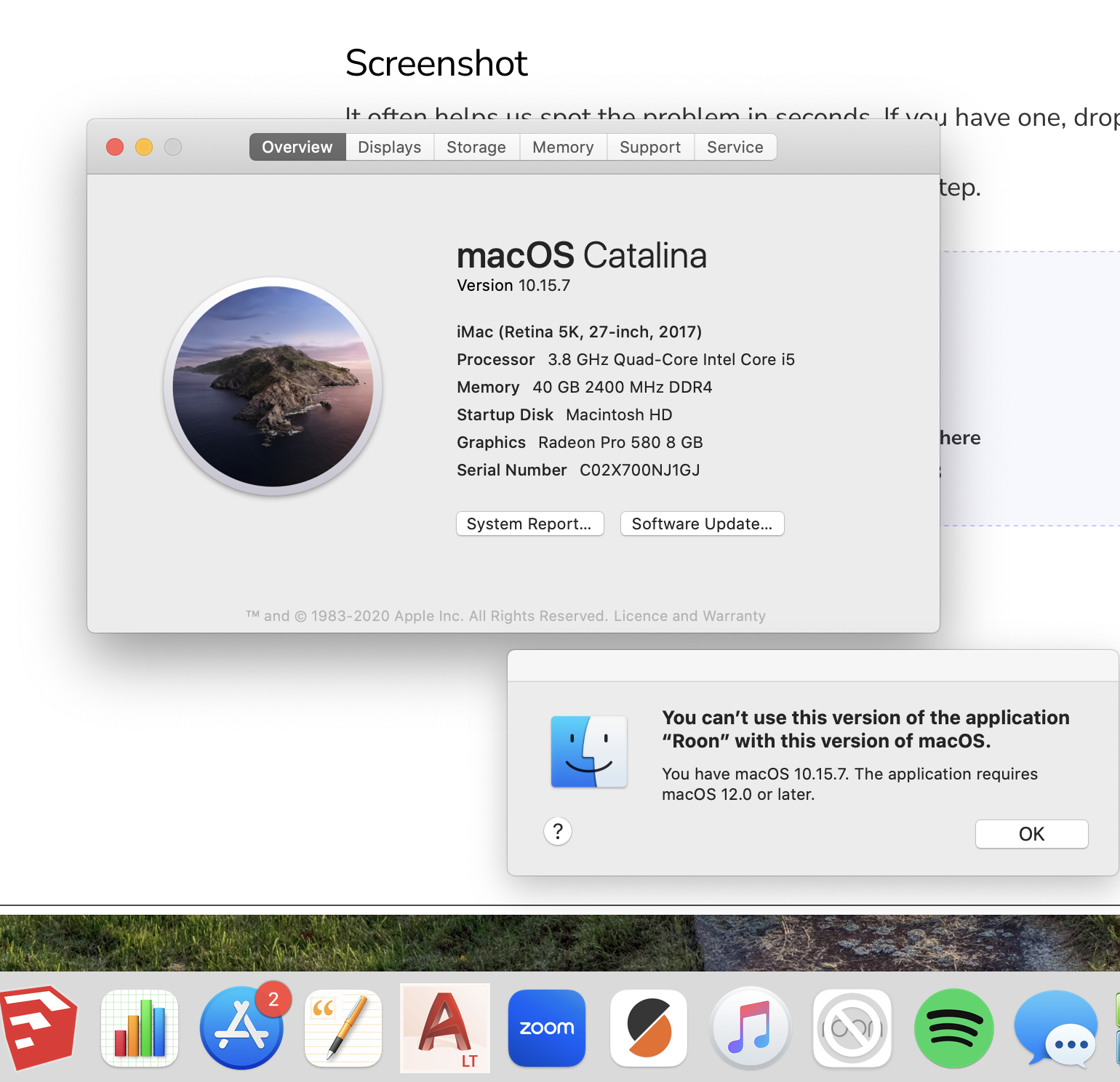The height and width of the screenshot is (1082, 1120).
Task: Show the Support tab
Action: [x=650, y=147]
